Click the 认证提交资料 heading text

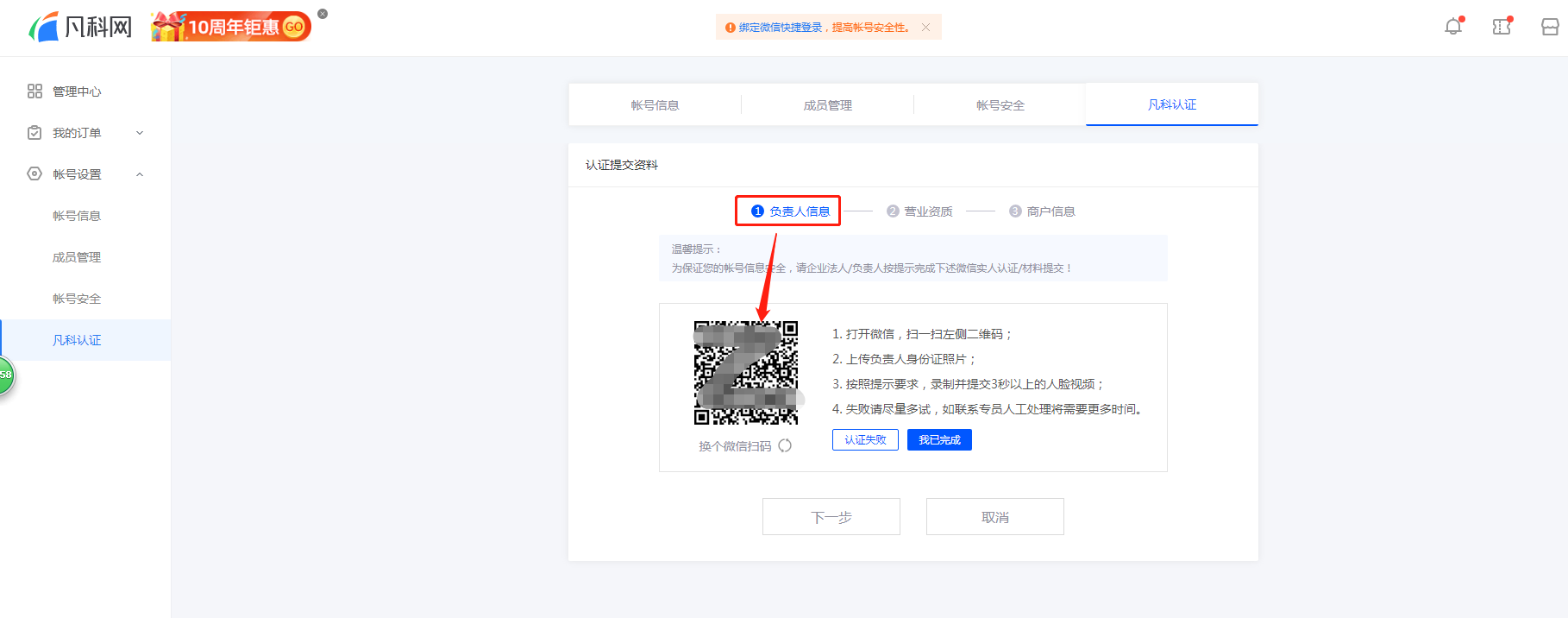(622, 165)
